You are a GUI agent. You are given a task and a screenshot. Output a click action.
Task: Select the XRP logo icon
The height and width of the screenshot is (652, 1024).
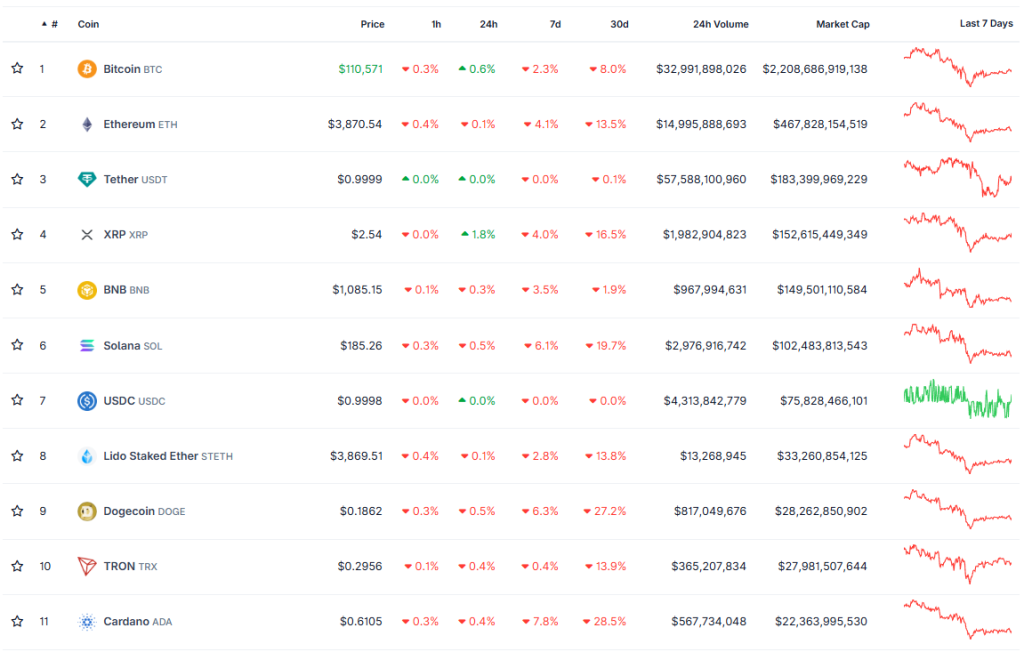pyautogui.click(x=87, y=234)
